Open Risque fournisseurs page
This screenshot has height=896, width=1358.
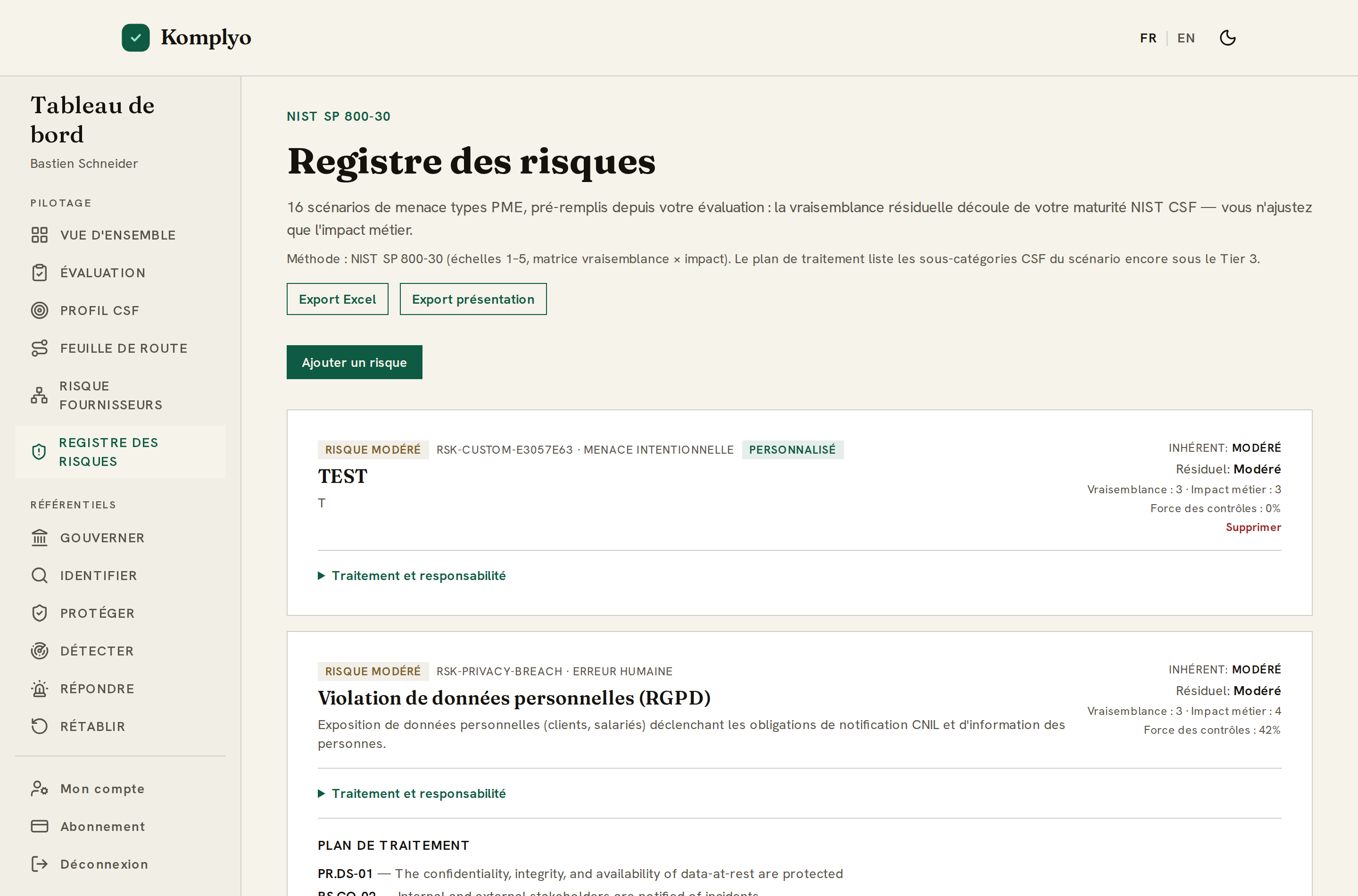pos(120,396)
